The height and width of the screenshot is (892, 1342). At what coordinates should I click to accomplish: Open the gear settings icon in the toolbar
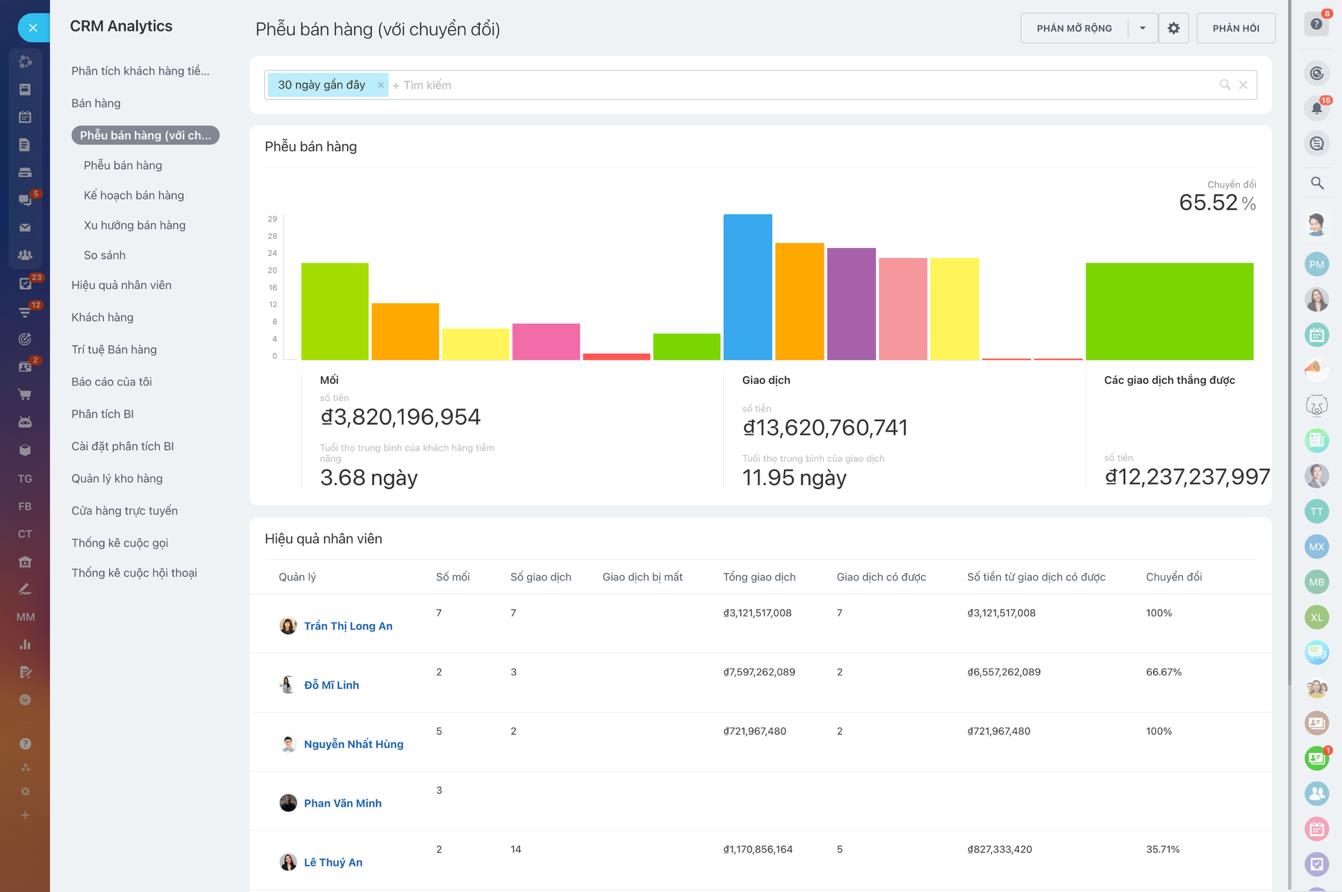tap(1173, 27)
